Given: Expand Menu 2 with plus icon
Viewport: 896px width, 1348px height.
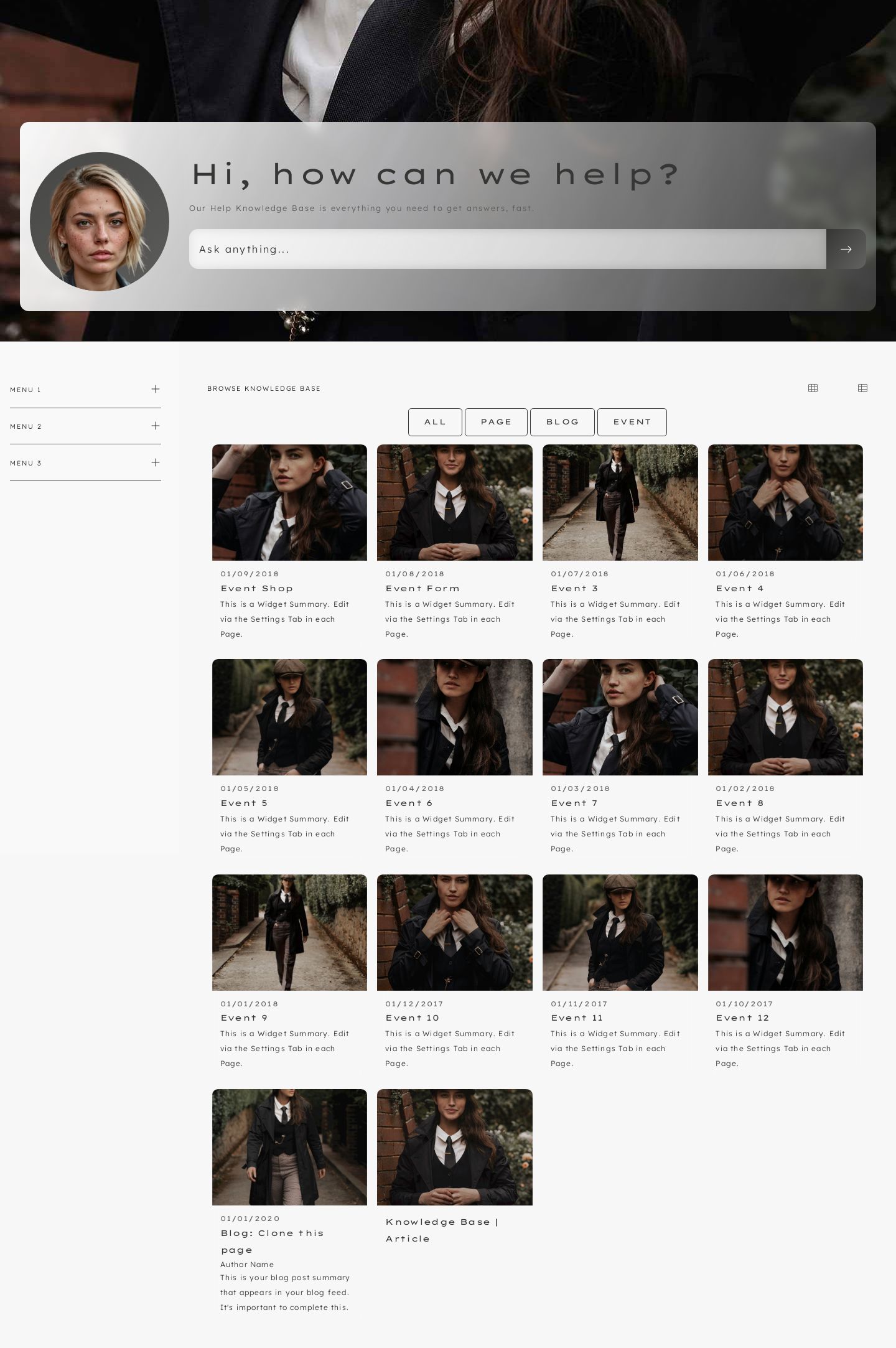Looking at the screenshot, I should [156, 426].
